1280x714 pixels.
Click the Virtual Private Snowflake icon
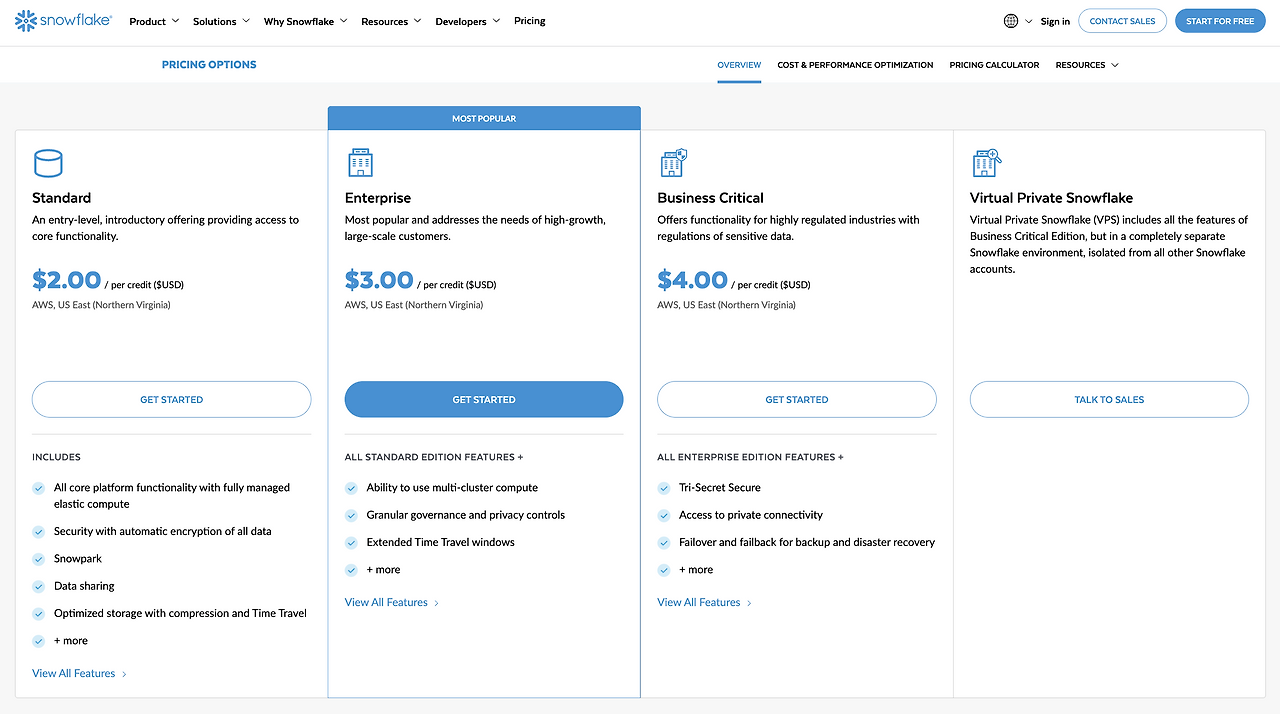(x=986, y=163)
